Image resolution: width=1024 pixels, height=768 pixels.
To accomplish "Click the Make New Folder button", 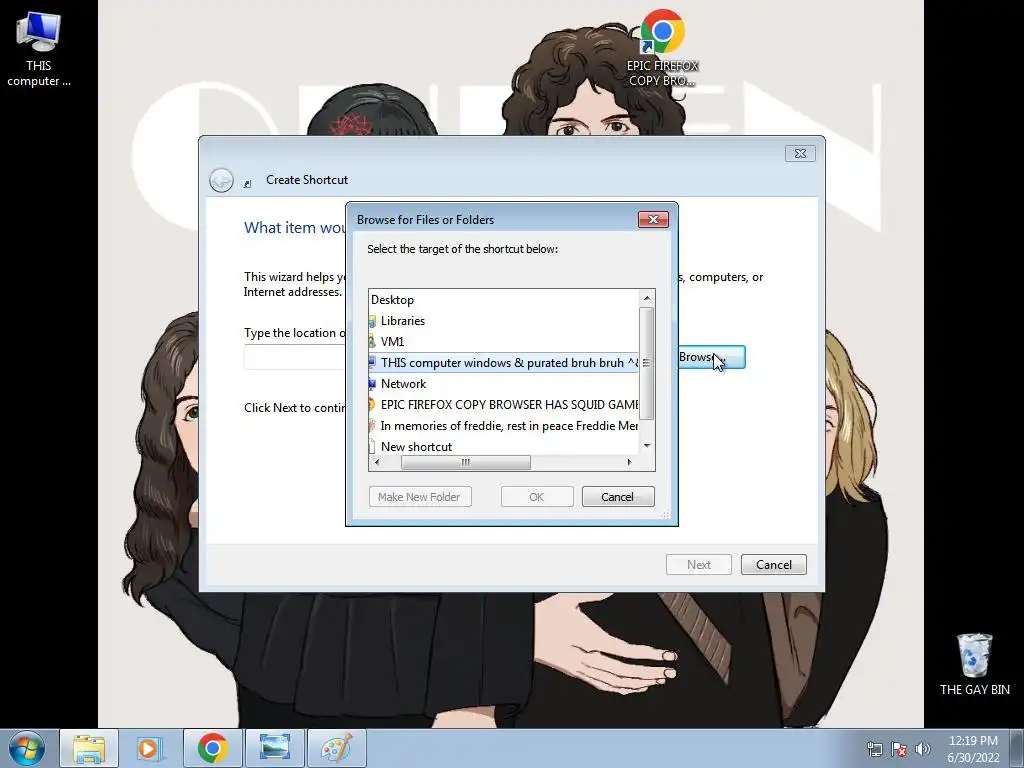I will point(420,496).
